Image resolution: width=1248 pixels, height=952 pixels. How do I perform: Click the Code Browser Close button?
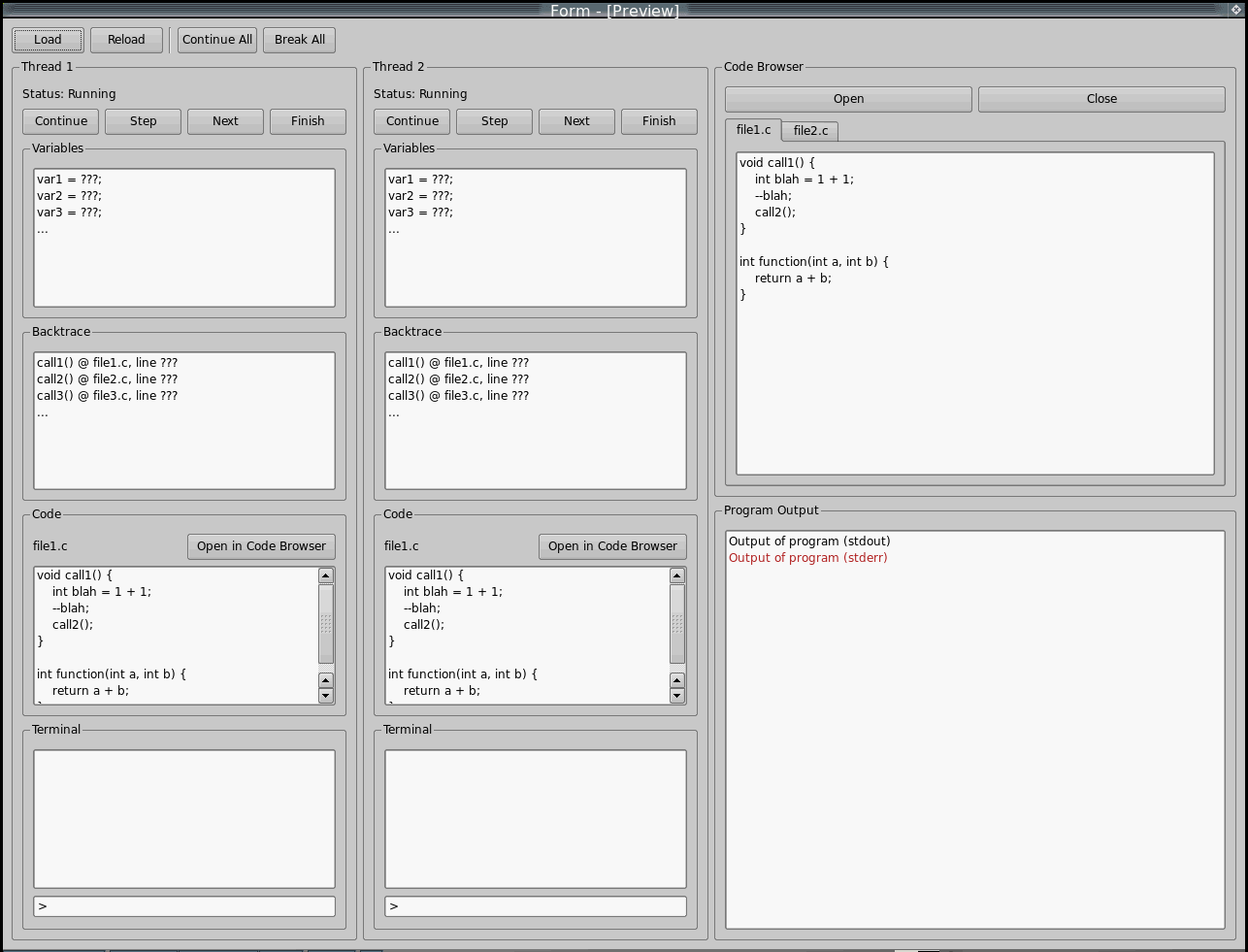pyautogui.click(x=1101, y=99)
